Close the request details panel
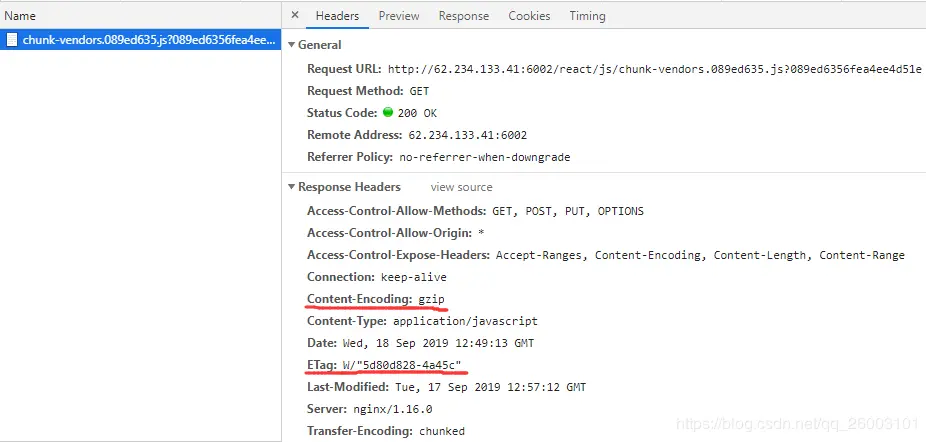The height and width of the screenshot is (442, 926). [295, 16]
